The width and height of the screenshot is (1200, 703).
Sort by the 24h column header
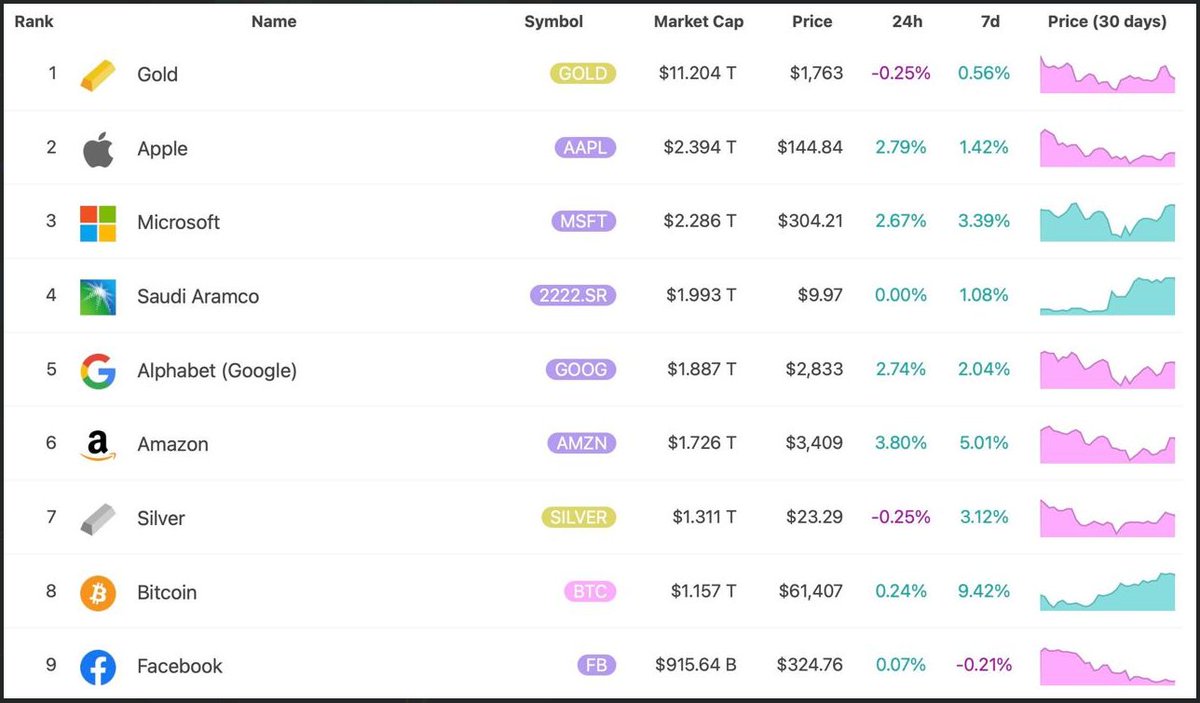coord(907,21)
